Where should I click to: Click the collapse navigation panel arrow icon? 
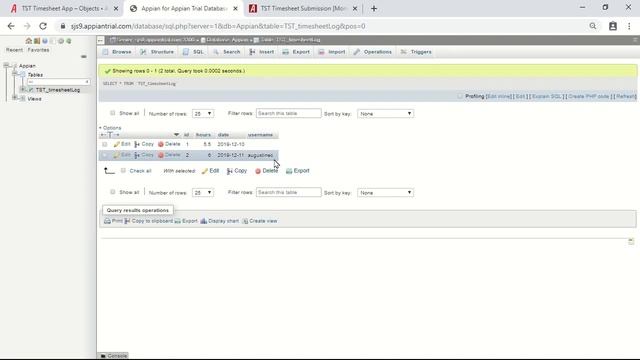pyautogui.click(x=100, y=40)
